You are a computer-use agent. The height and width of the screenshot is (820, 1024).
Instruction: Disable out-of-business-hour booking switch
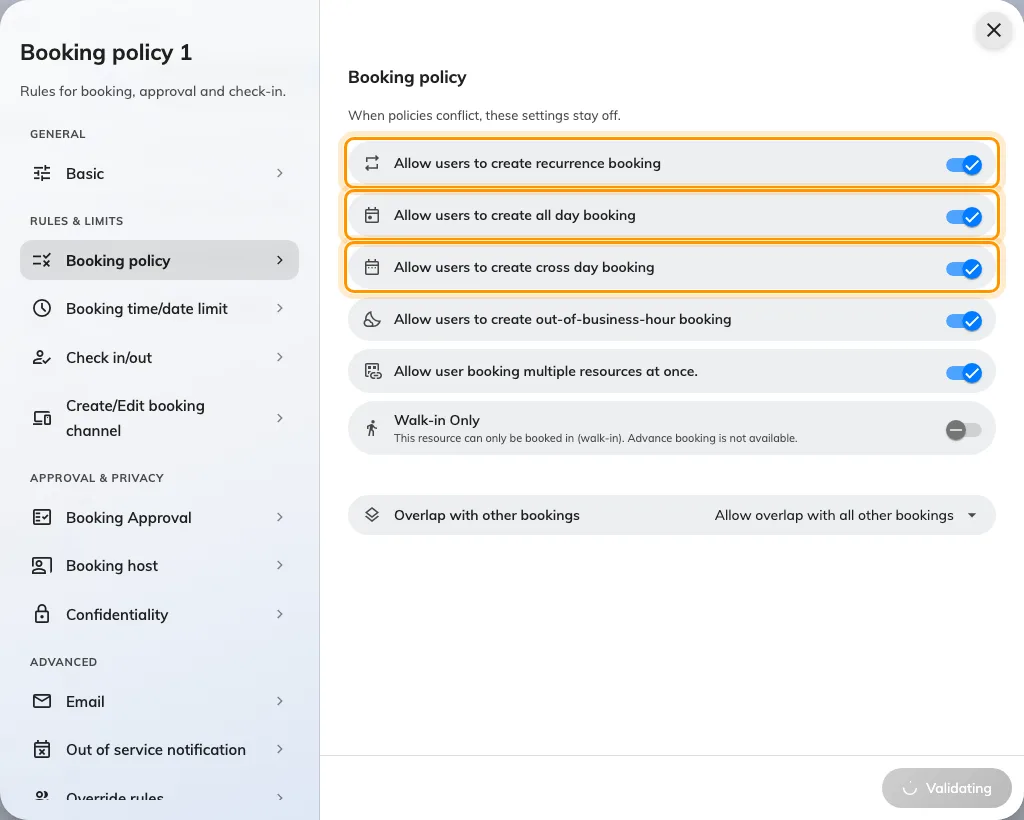tap(964, 321)
